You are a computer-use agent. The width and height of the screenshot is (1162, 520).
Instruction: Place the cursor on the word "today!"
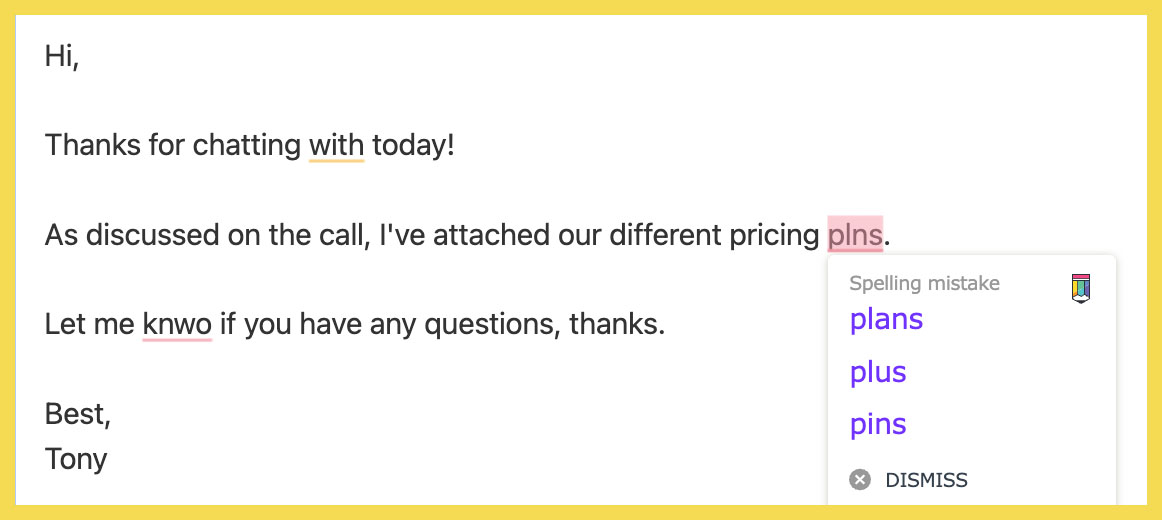coord(413,146)
